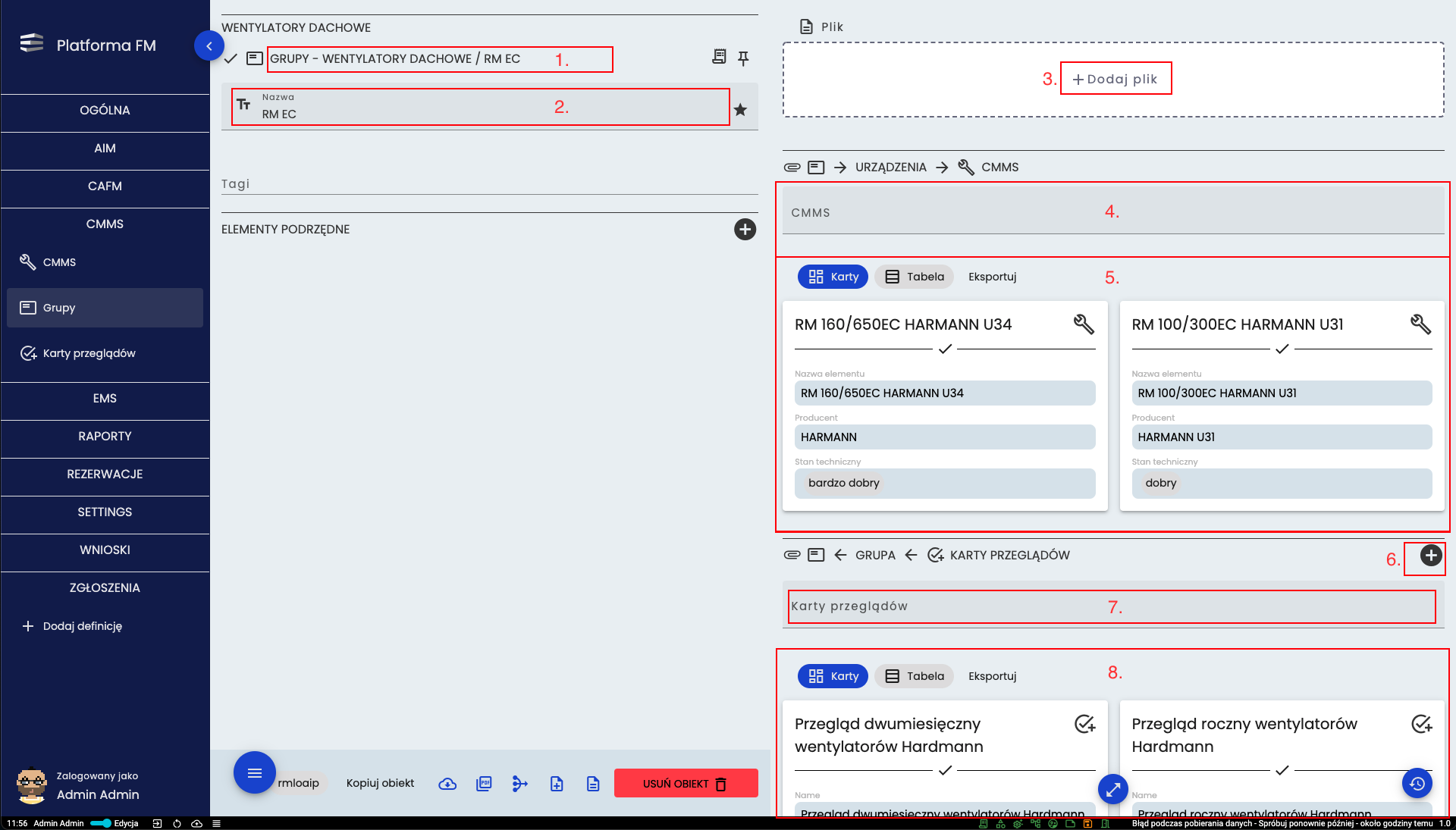Open wrench icon on RM 100/300EC HARMANN U31 card

click(x=1420, y=324)
